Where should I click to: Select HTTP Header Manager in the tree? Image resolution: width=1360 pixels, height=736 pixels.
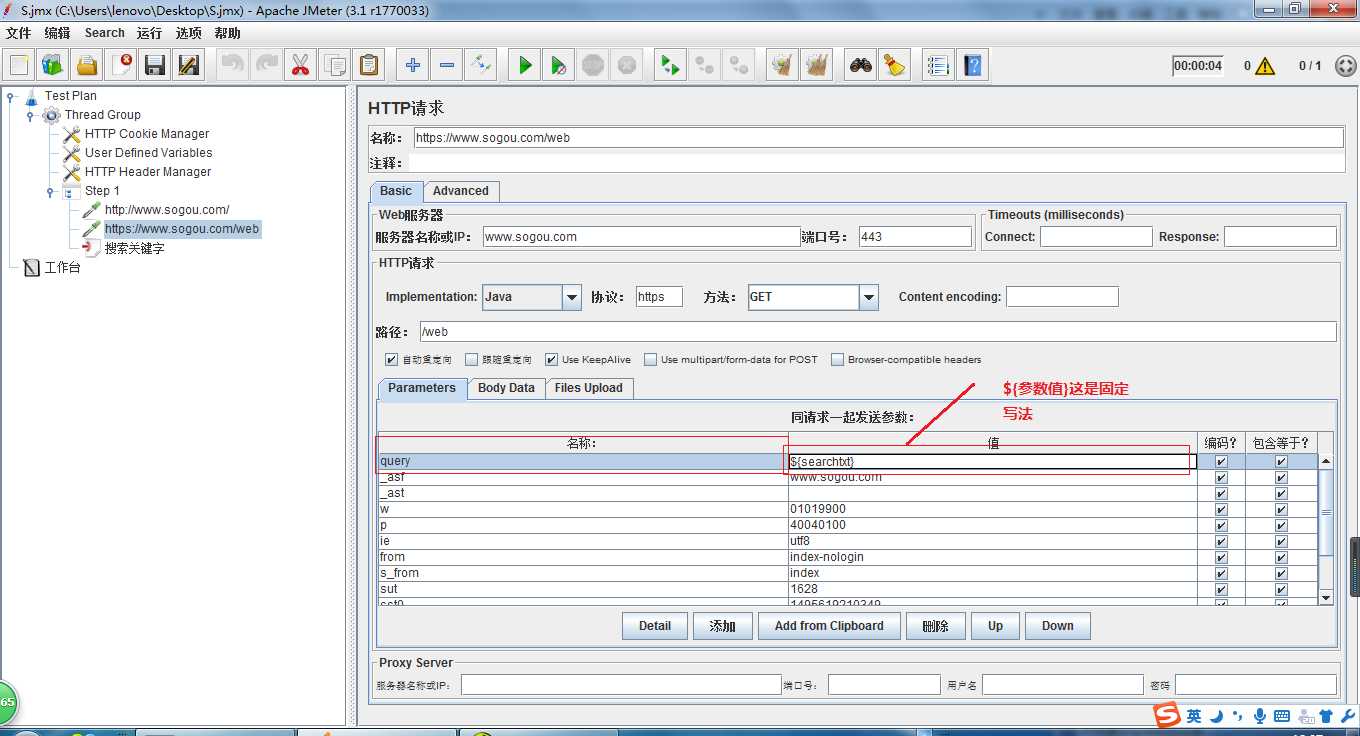click(148, 172)
